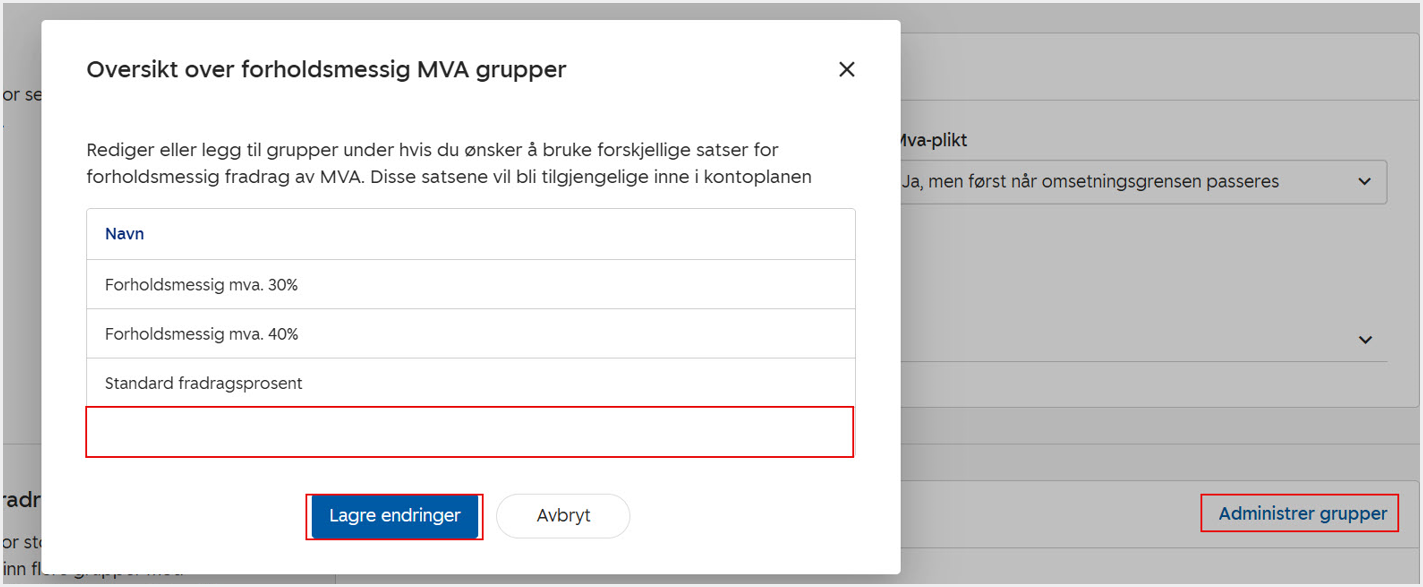The width and height of the screenshot is (1423, 587).
Task: Sort by the Navn column header
Action: 125,234
